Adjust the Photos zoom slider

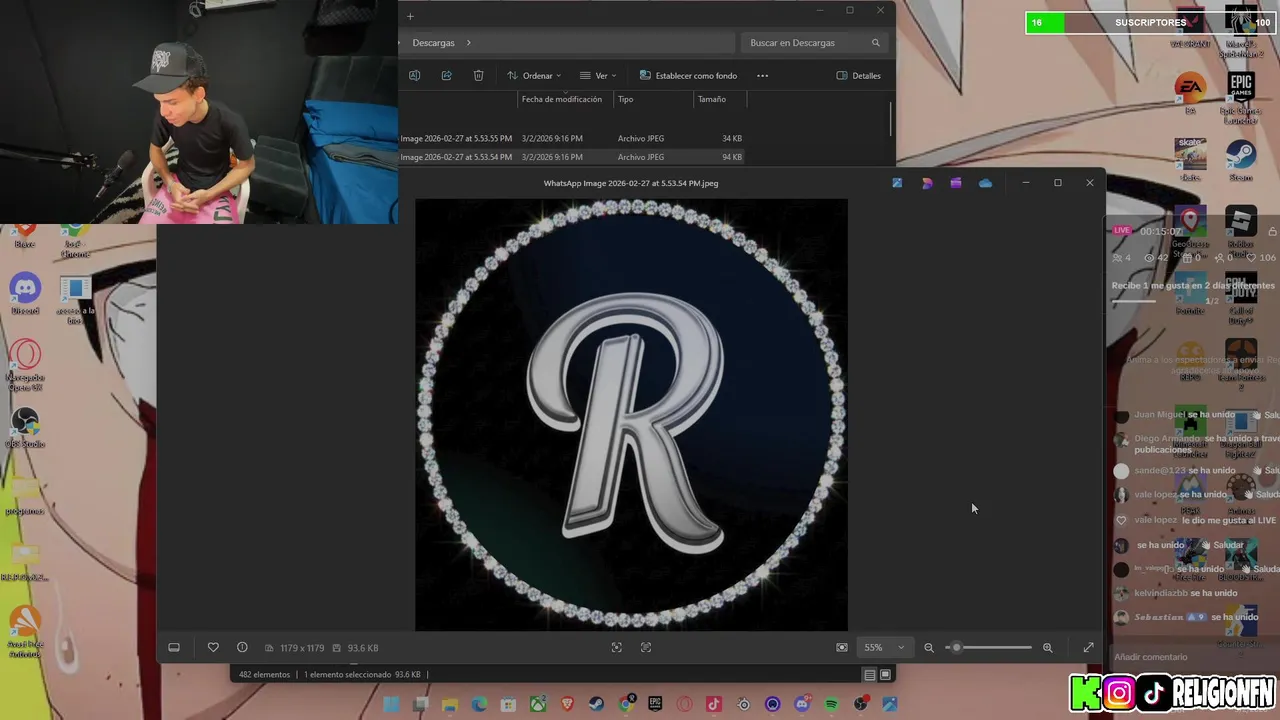pyautogui.click(x=990, y=648)
